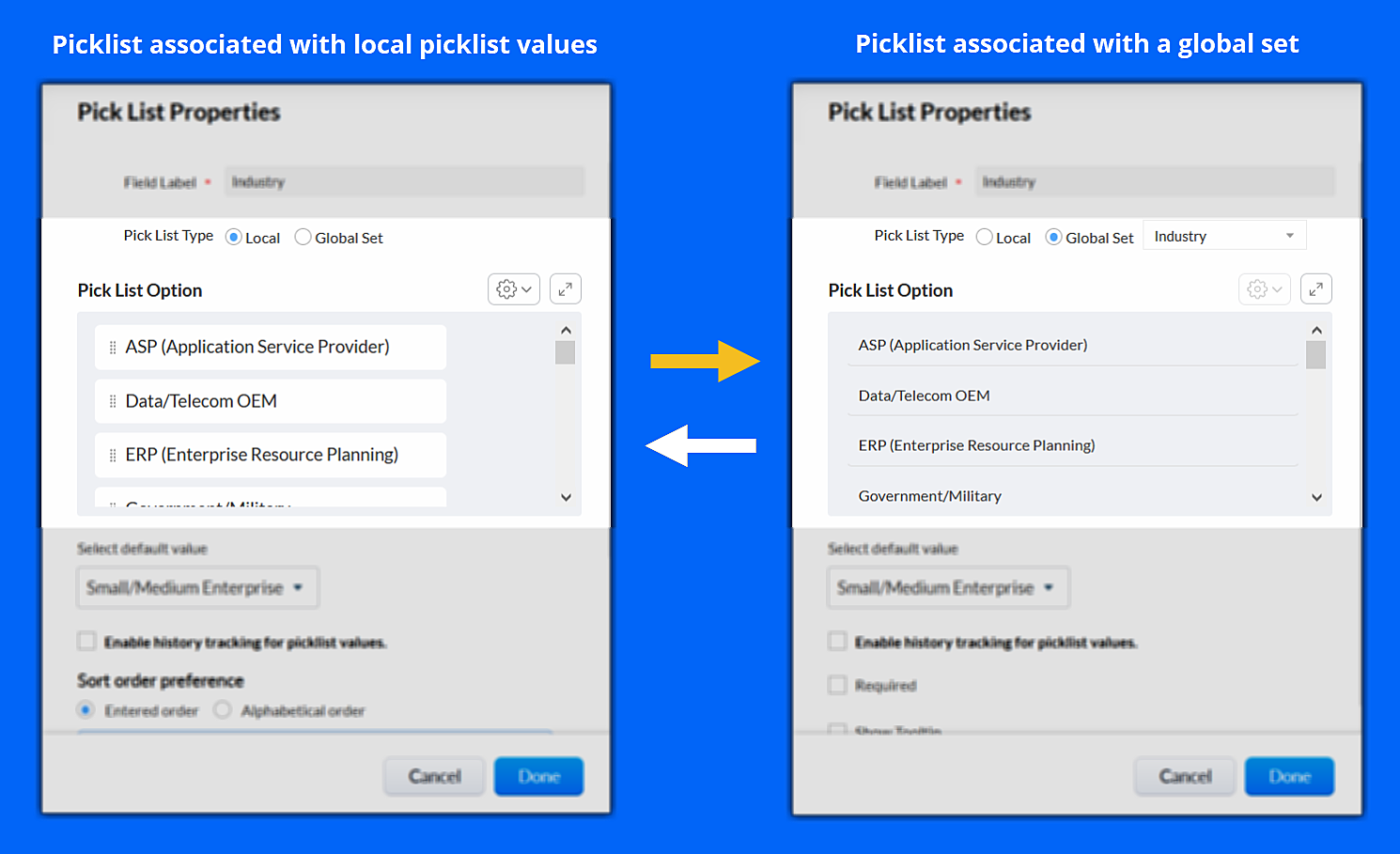The width and height of the screenshot is (1400, 854).
Task: Choose Local radio button in right panel
Action: pyautogui.click(x=985, y=238)
